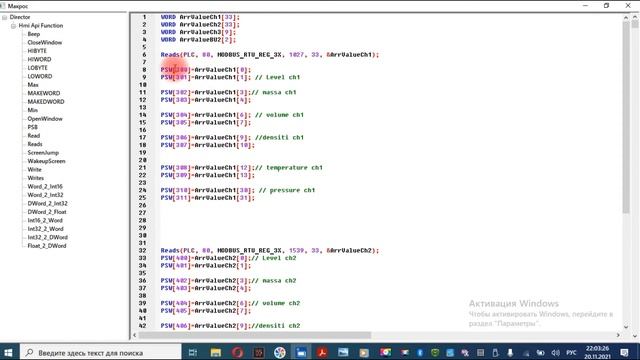Image resolution: width=640 pixels, height=360 pixels.
Task: Open the Windows Start menu
Action: pyautogui.click(x=8, y=352)
